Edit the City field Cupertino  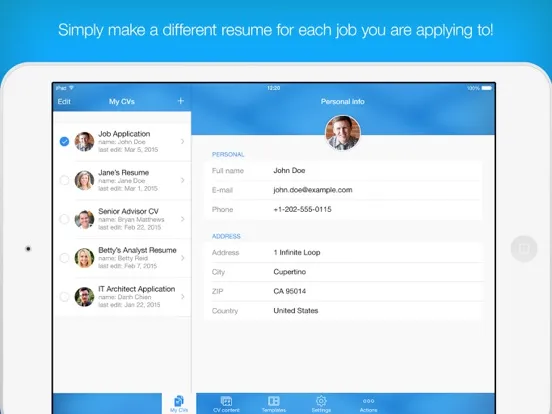click(343, 272)
